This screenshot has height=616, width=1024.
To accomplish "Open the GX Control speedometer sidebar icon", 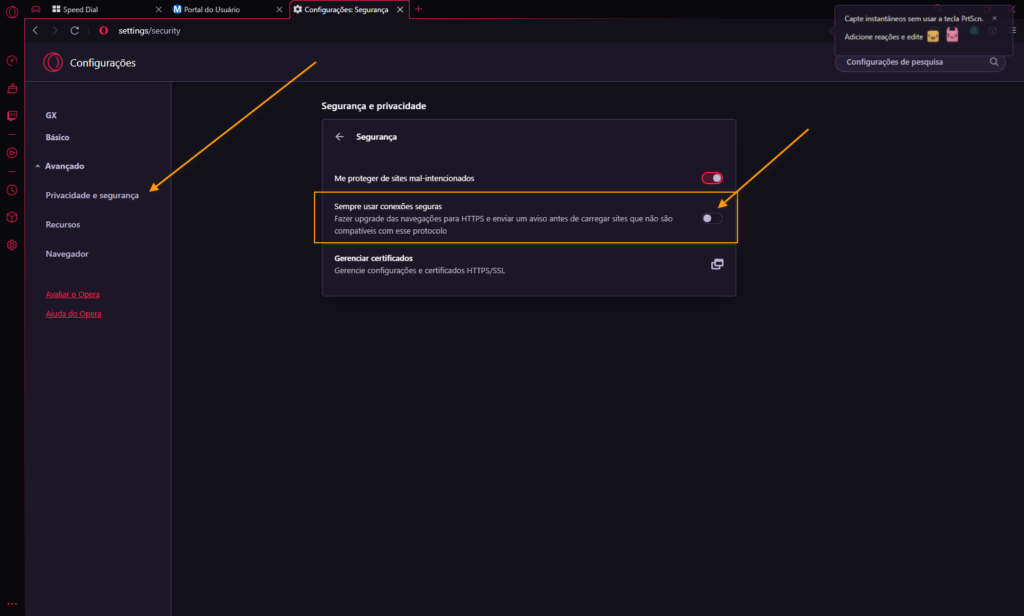I will point(12,60).
